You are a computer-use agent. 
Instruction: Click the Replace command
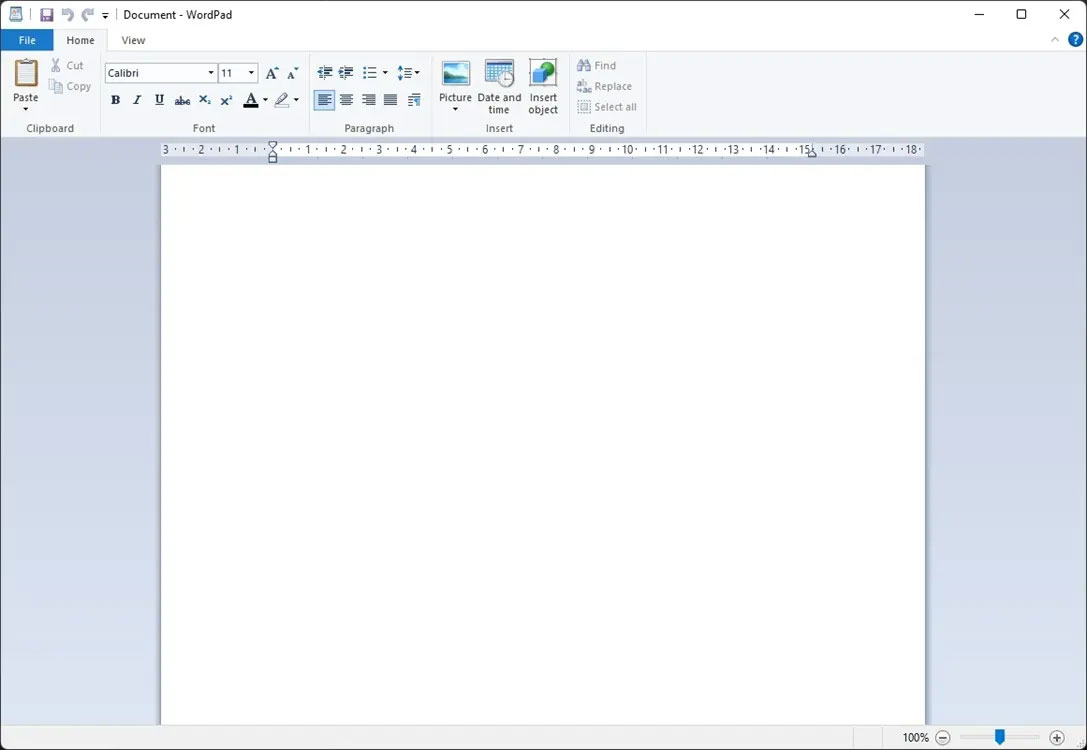tap(604, 86)
